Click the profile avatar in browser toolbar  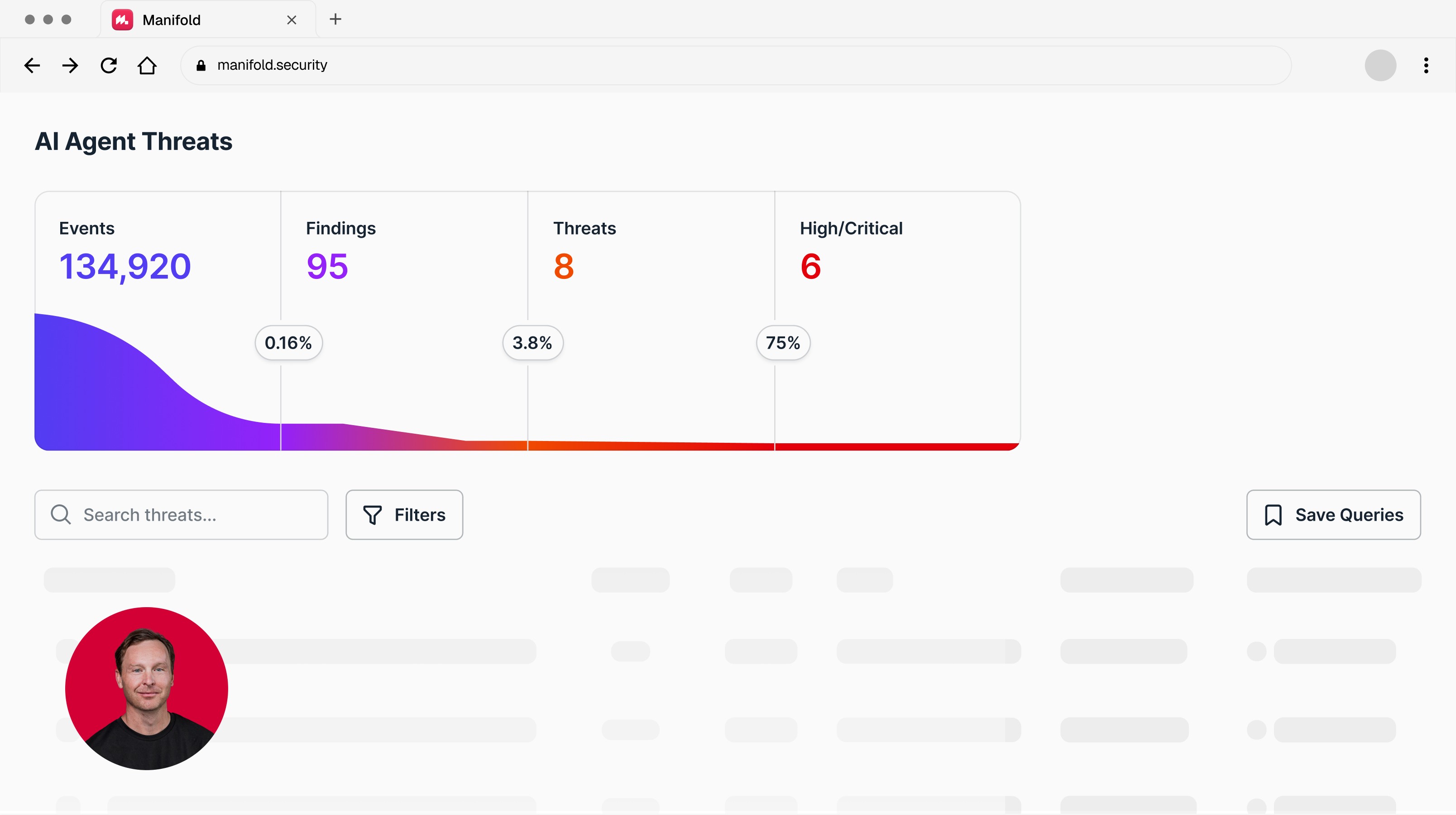(x=1379, y=66)
